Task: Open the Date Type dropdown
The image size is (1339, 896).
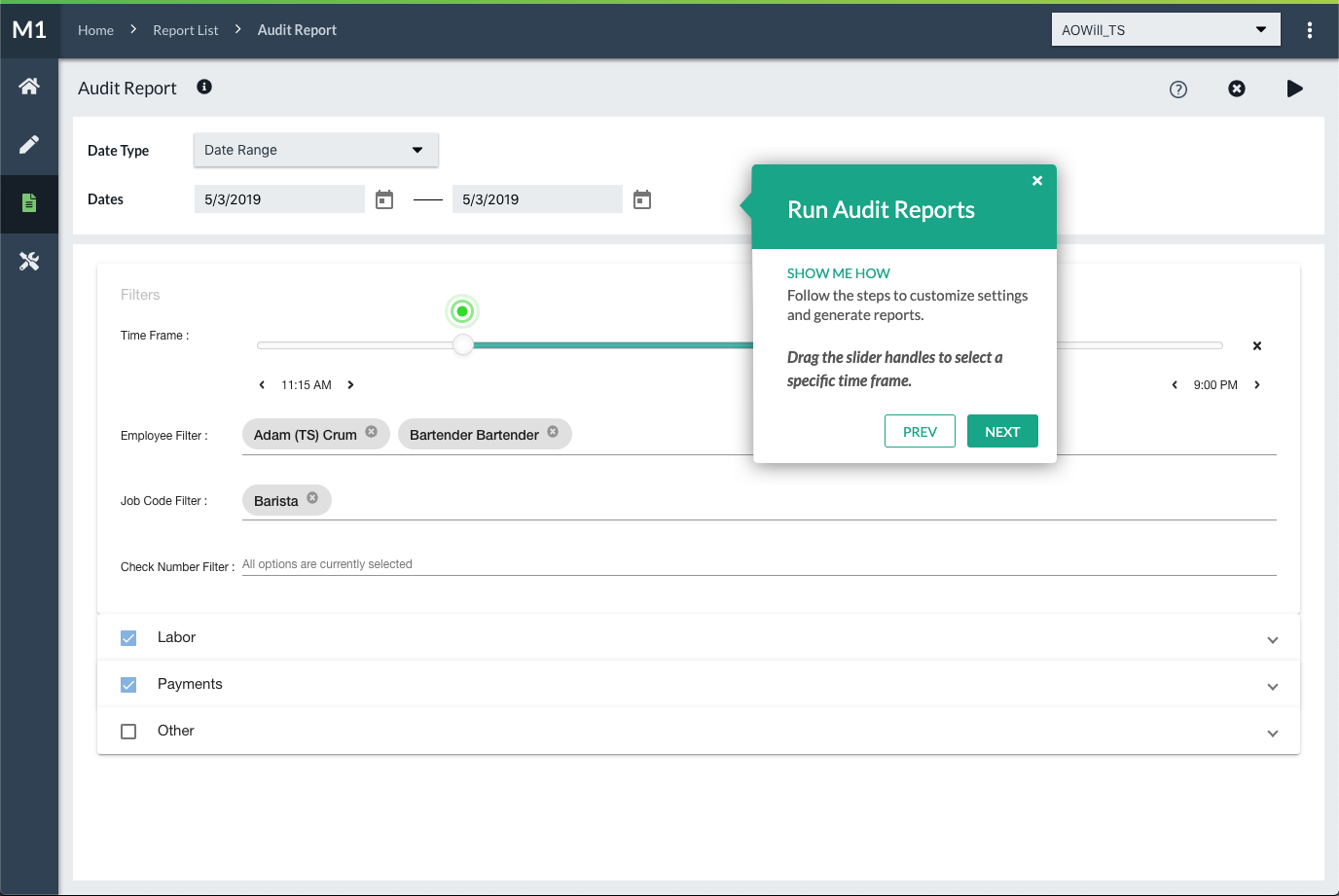Action: (x=316, y=150)
